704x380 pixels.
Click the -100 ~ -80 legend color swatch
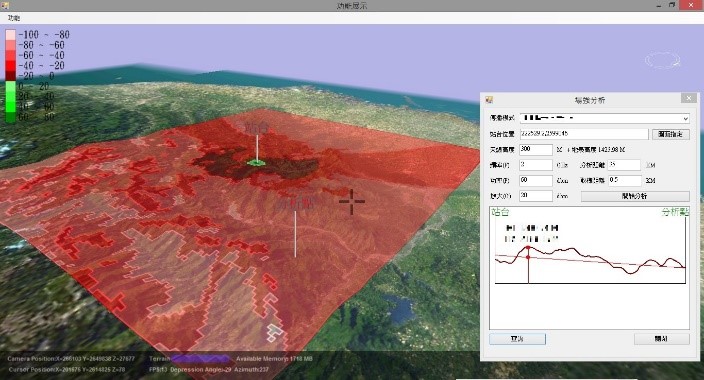10,35
